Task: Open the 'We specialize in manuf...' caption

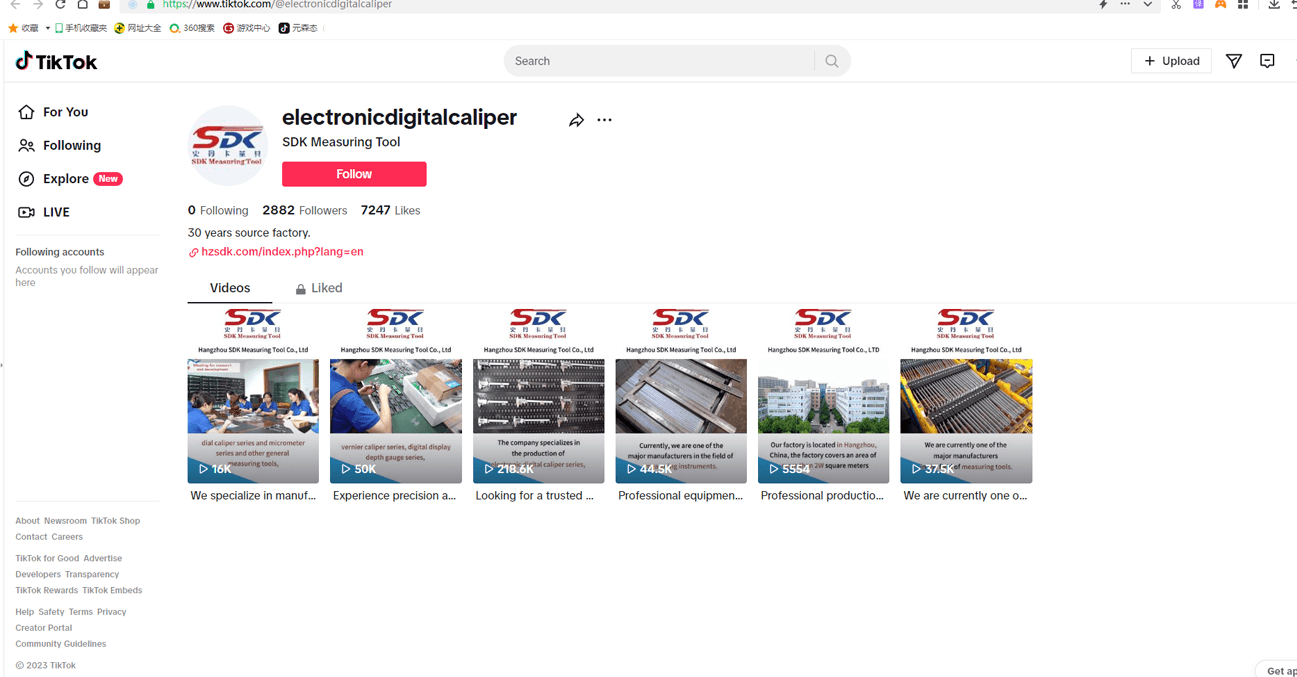Action: click(253, 495)
